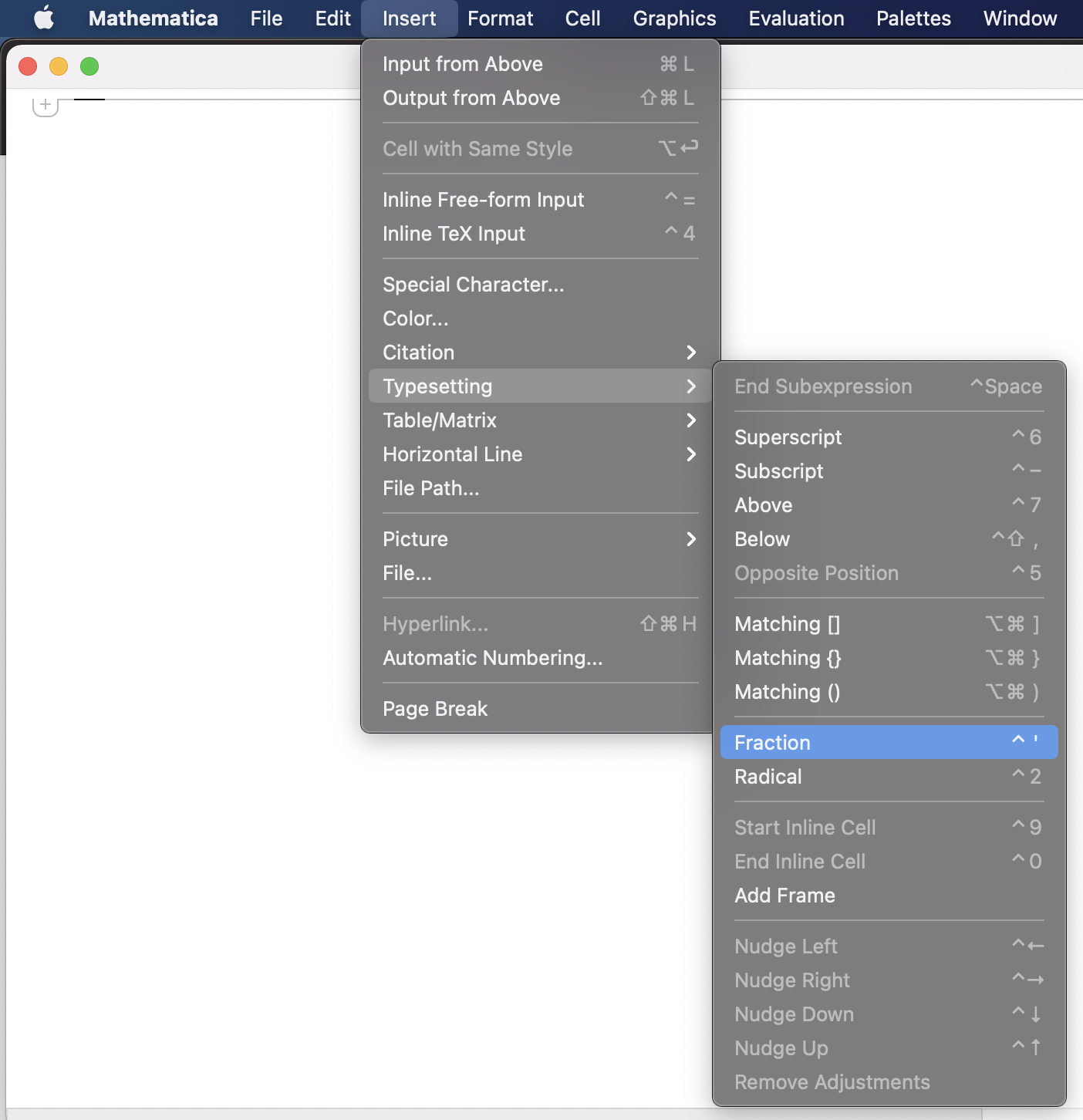Choose File... from Insert menu
Image resolution: width=1083 pixels, height=1120 pixels.
pyautogui.click(x=541, y=573)
